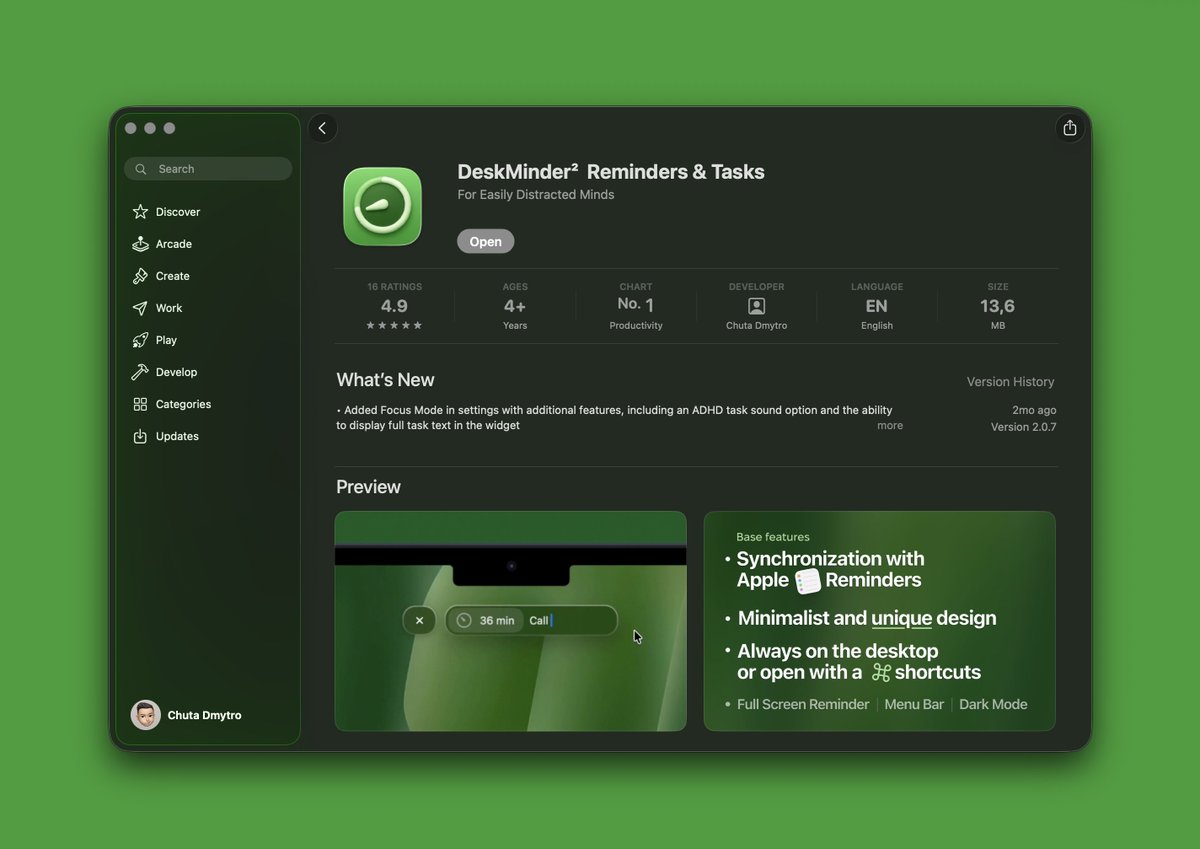Open the Base features preview image

pos(879,621)
